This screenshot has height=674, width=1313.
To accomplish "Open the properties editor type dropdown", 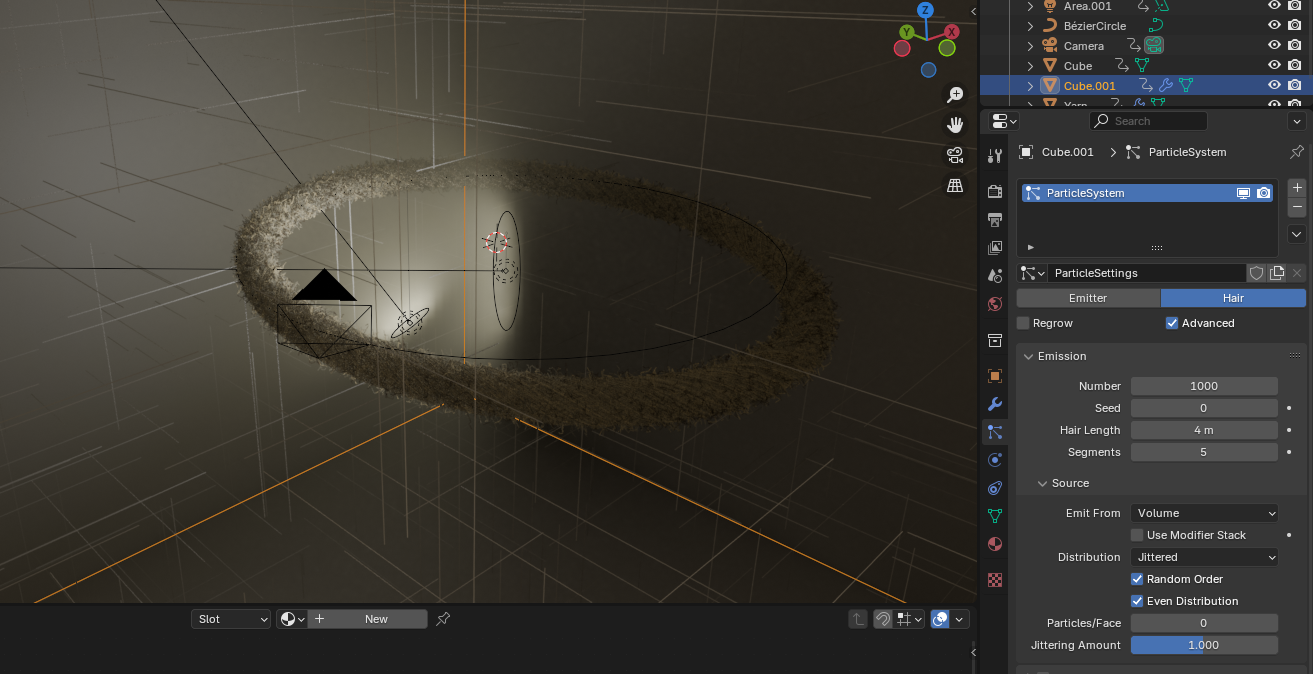I will pyautogui.click(x=1004, y=121).
